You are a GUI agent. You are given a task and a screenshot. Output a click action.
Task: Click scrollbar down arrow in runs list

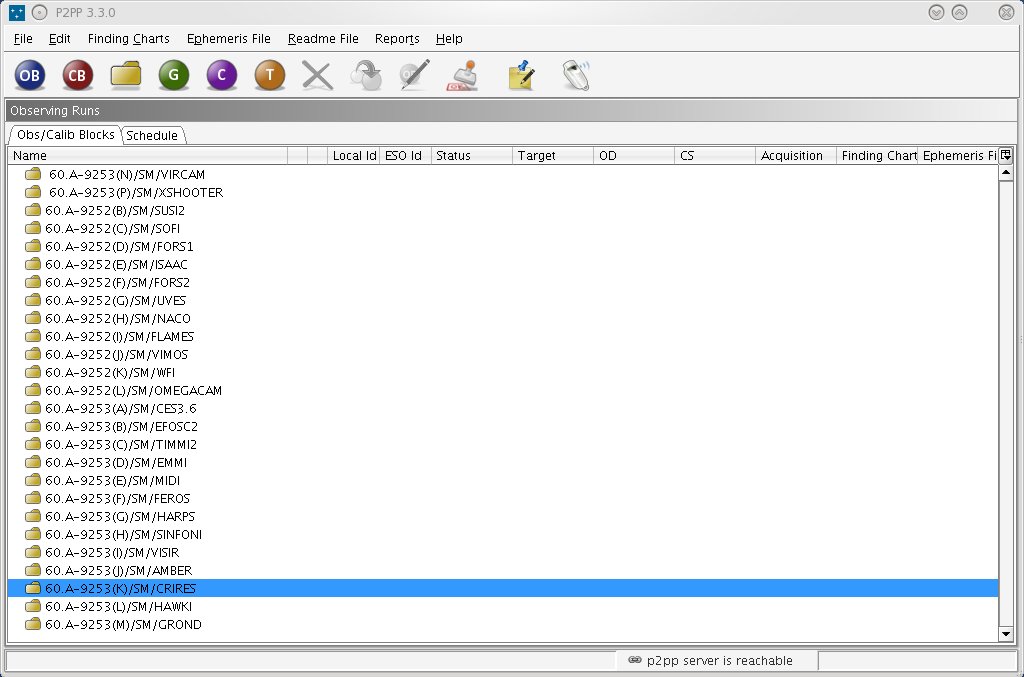tap(1006, 634)
